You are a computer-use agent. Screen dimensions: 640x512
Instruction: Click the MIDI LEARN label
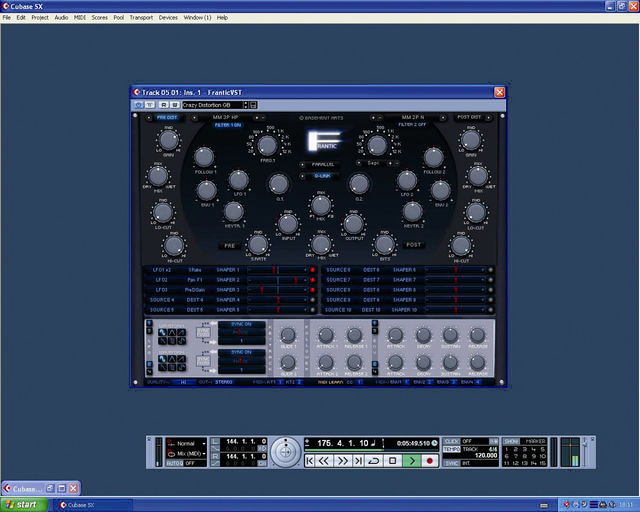pos(330,382)
